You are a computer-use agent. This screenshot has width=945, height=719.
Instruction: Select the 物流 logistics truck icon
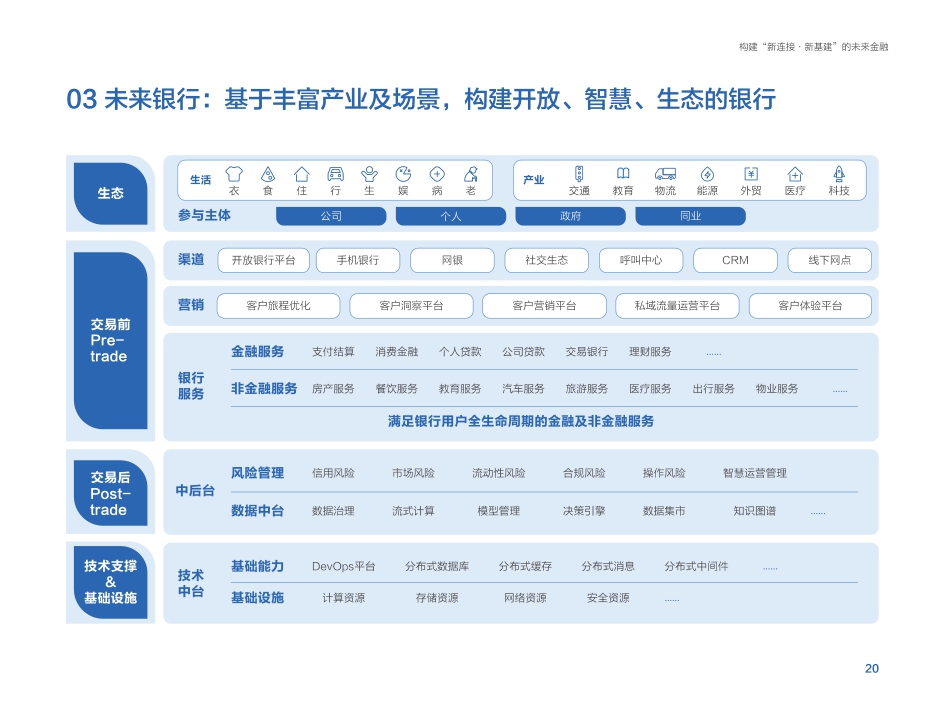point(666,172)
